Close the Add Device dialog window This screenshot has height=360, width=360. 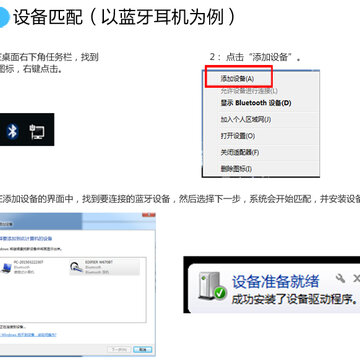(x=148, y=215)
